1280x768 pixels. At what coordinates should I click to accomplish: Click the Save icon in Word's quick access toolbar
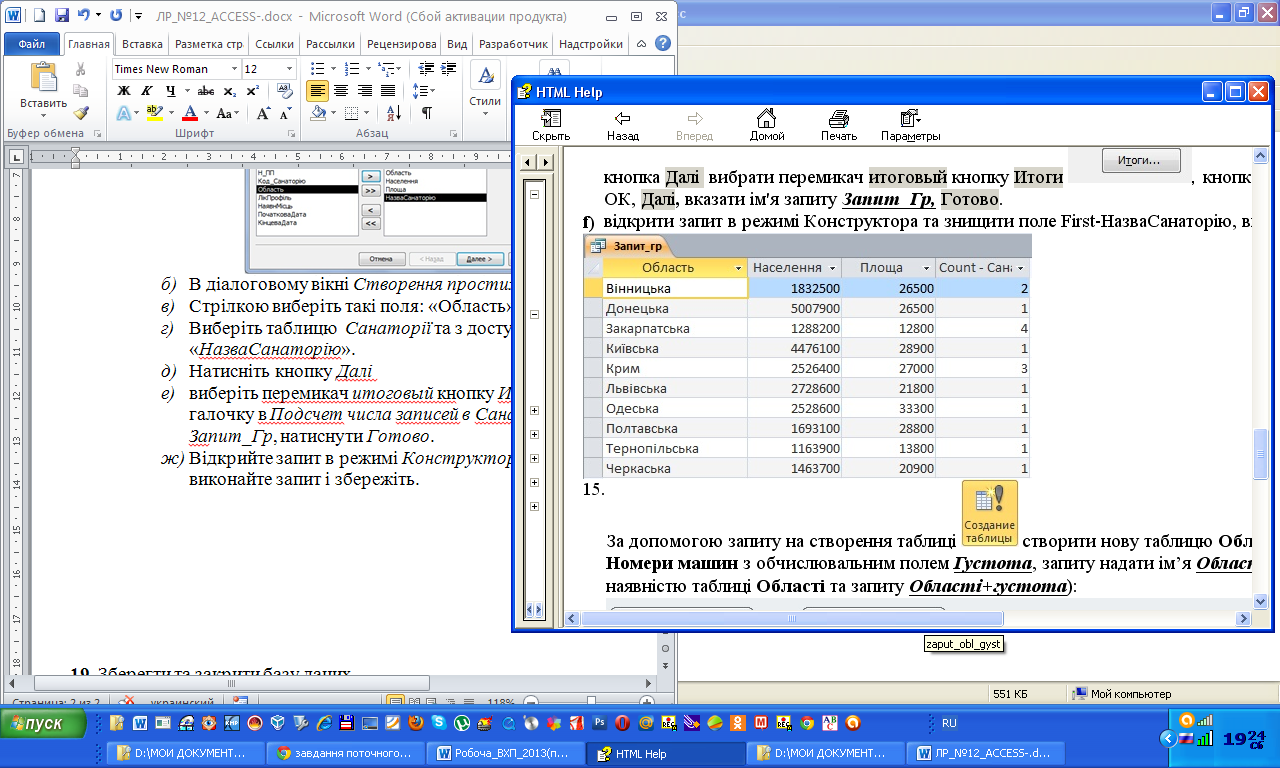(62, 17)
